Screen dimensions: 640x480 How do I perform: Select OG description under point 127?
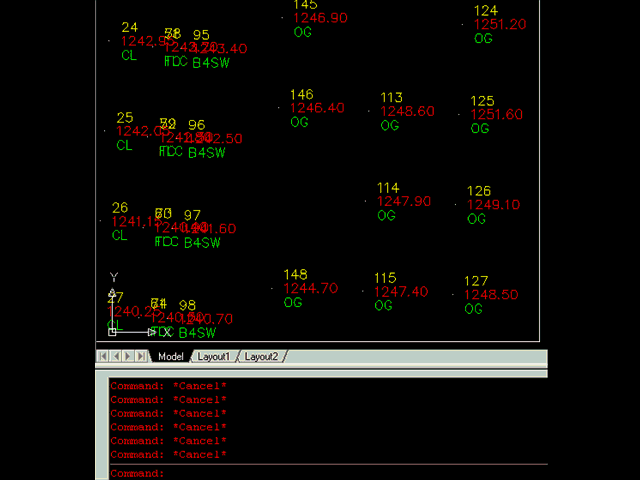[473, 309]
